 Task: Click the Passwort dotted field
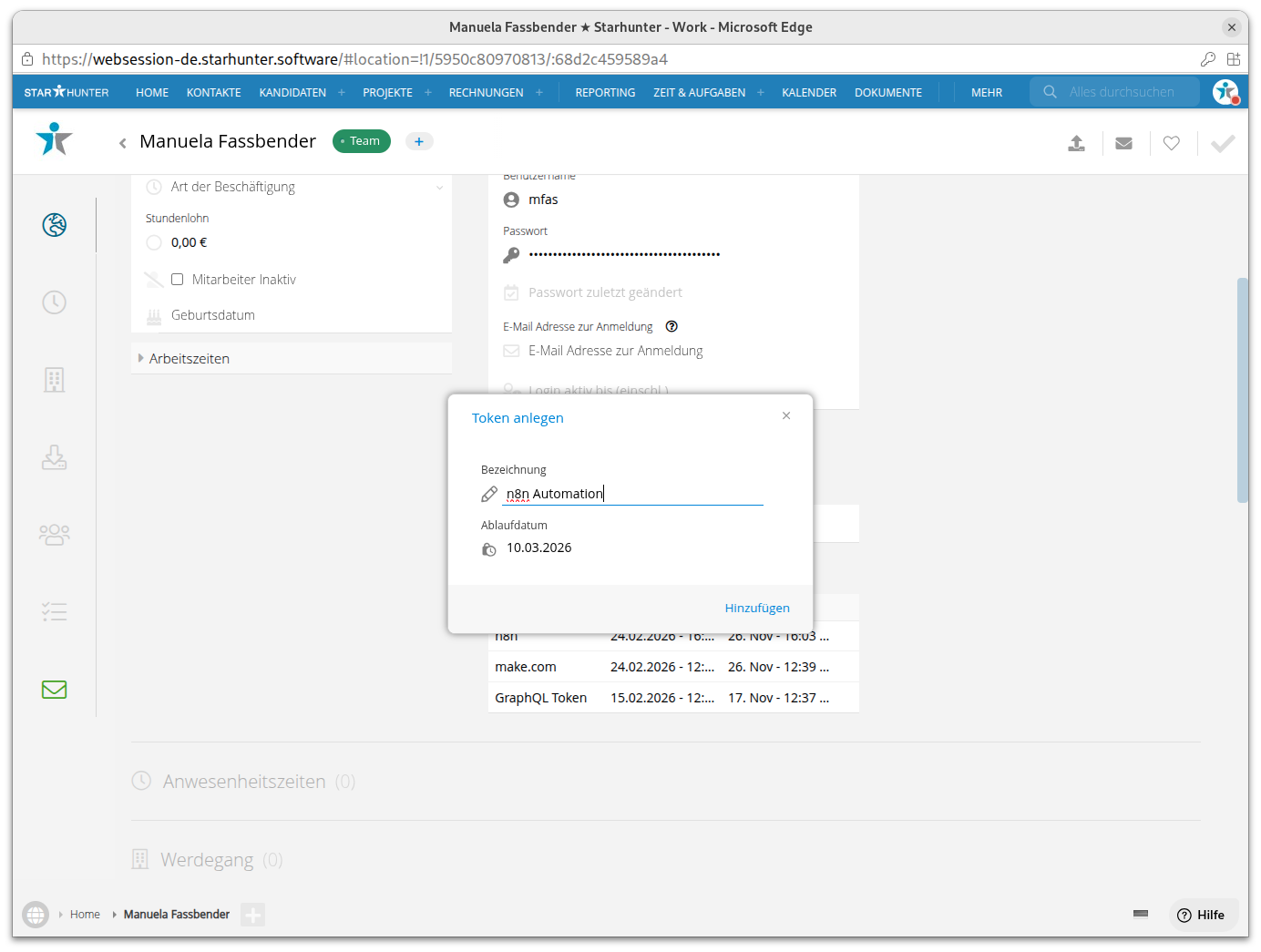pos(625,255)
